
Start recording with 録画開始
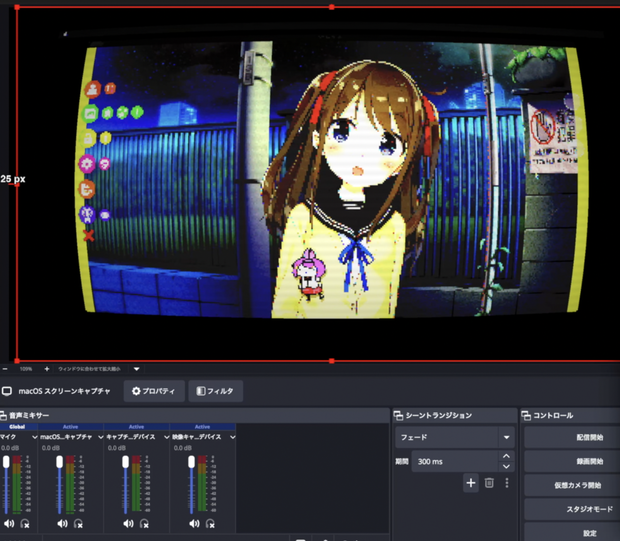[x=572, y=461]
